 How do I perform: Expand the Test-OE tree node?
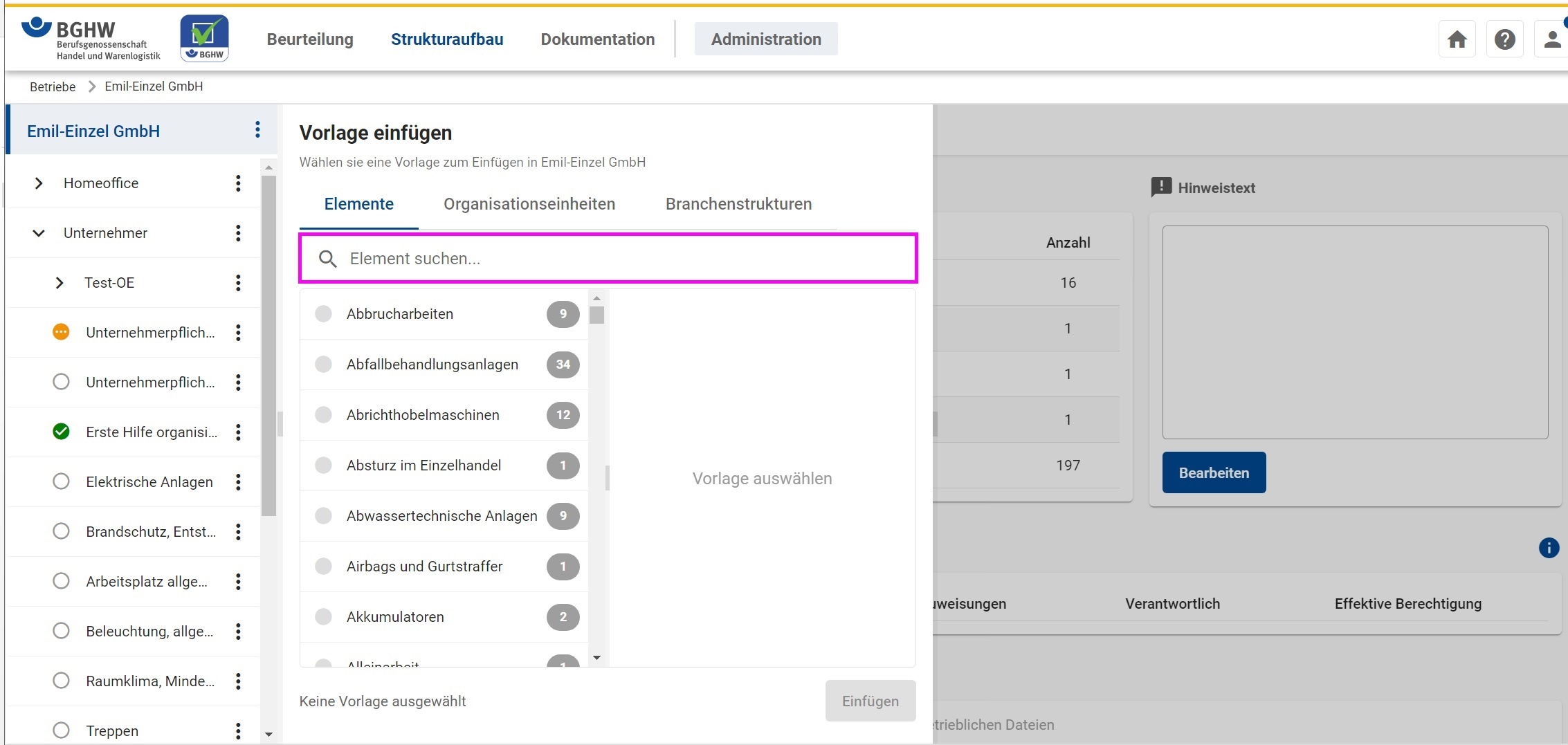pyautogui.click(x=60, y=283)
